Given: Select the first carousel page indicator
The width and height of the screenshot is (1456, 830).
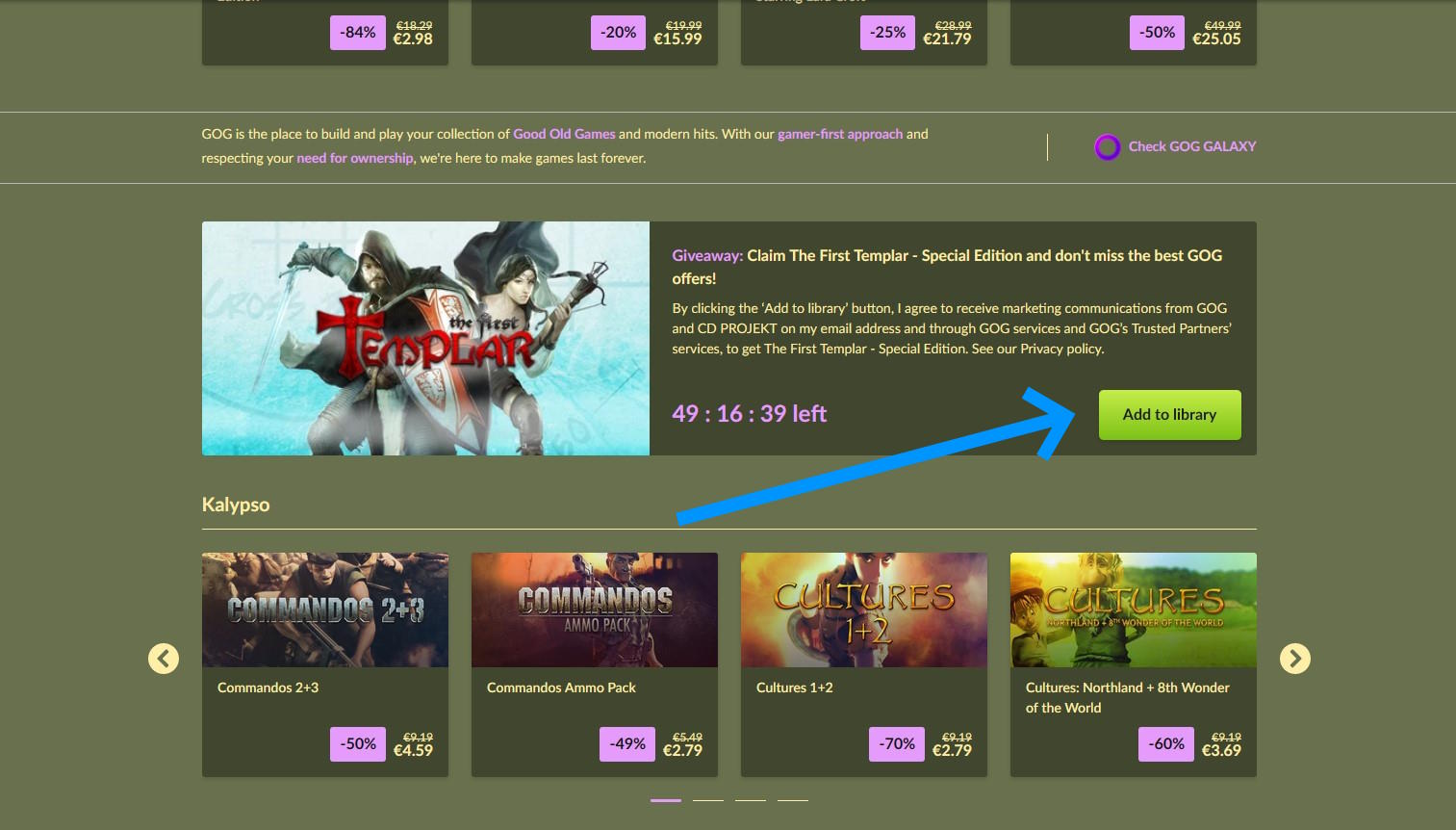Looking at the screenshot, I should click(x=666, y=800).
